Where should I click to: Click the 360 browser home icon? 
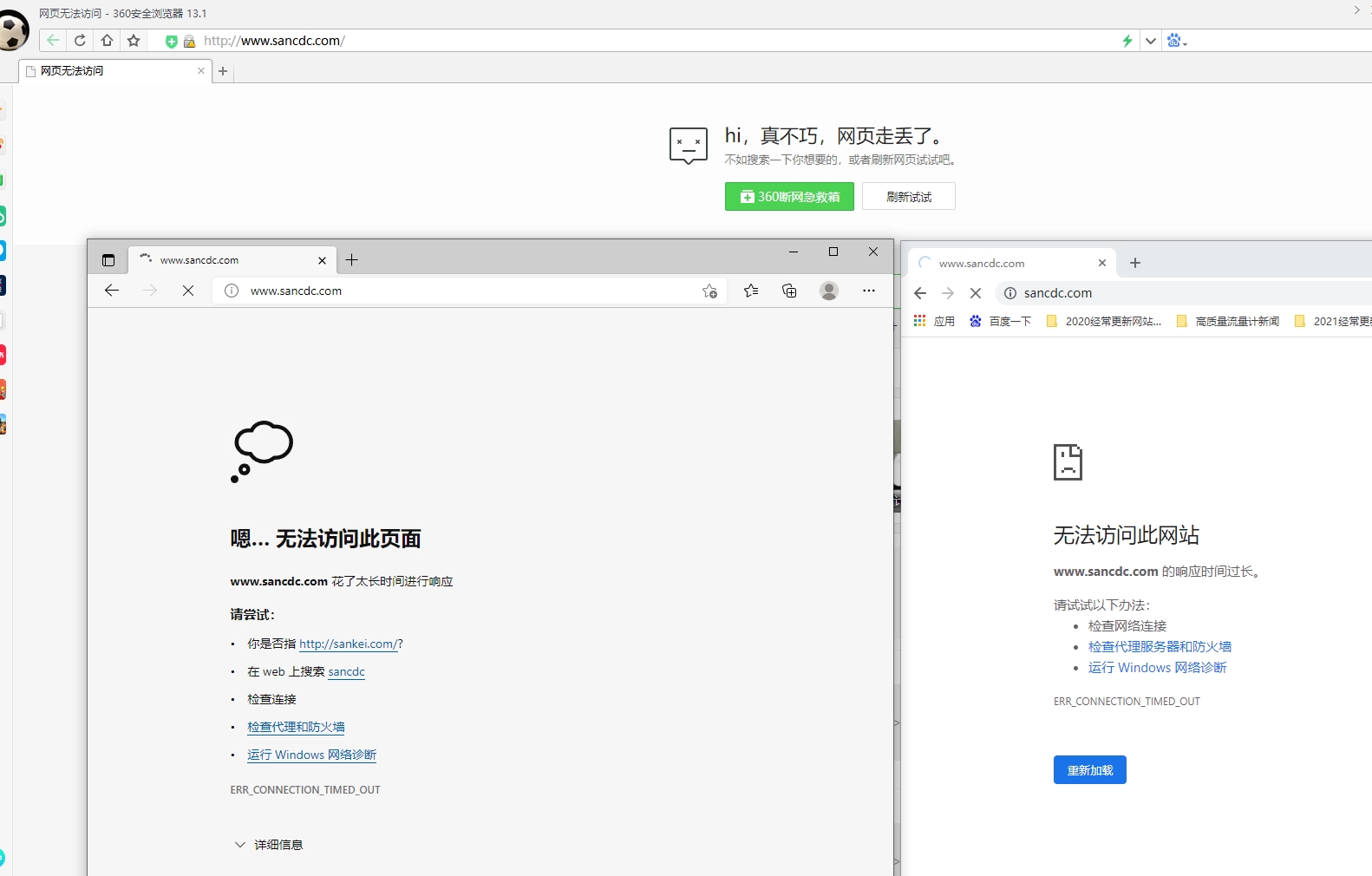pos(107,41)
